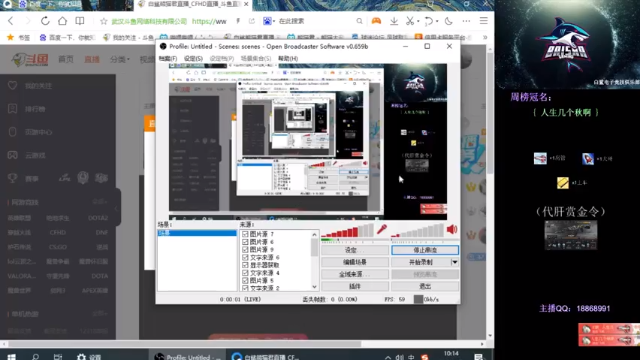Switch to the CFHD直播 browser tab

click(x=193, y=4)
